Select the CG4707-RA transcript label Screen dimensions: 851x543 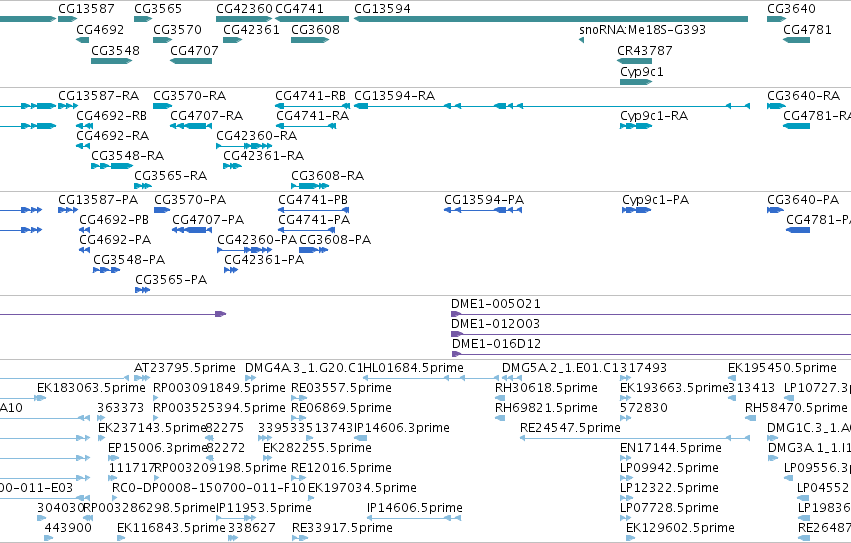[206, 116]
